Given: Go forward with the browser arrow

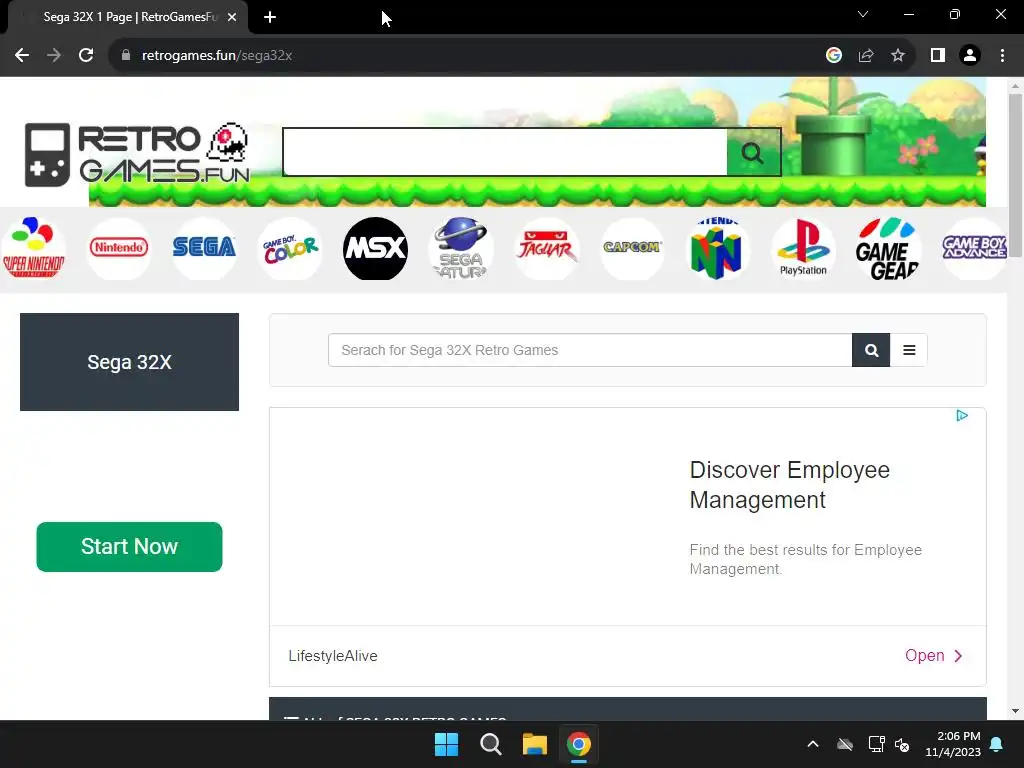Looking at the screenshot, I should pos(54,56).
